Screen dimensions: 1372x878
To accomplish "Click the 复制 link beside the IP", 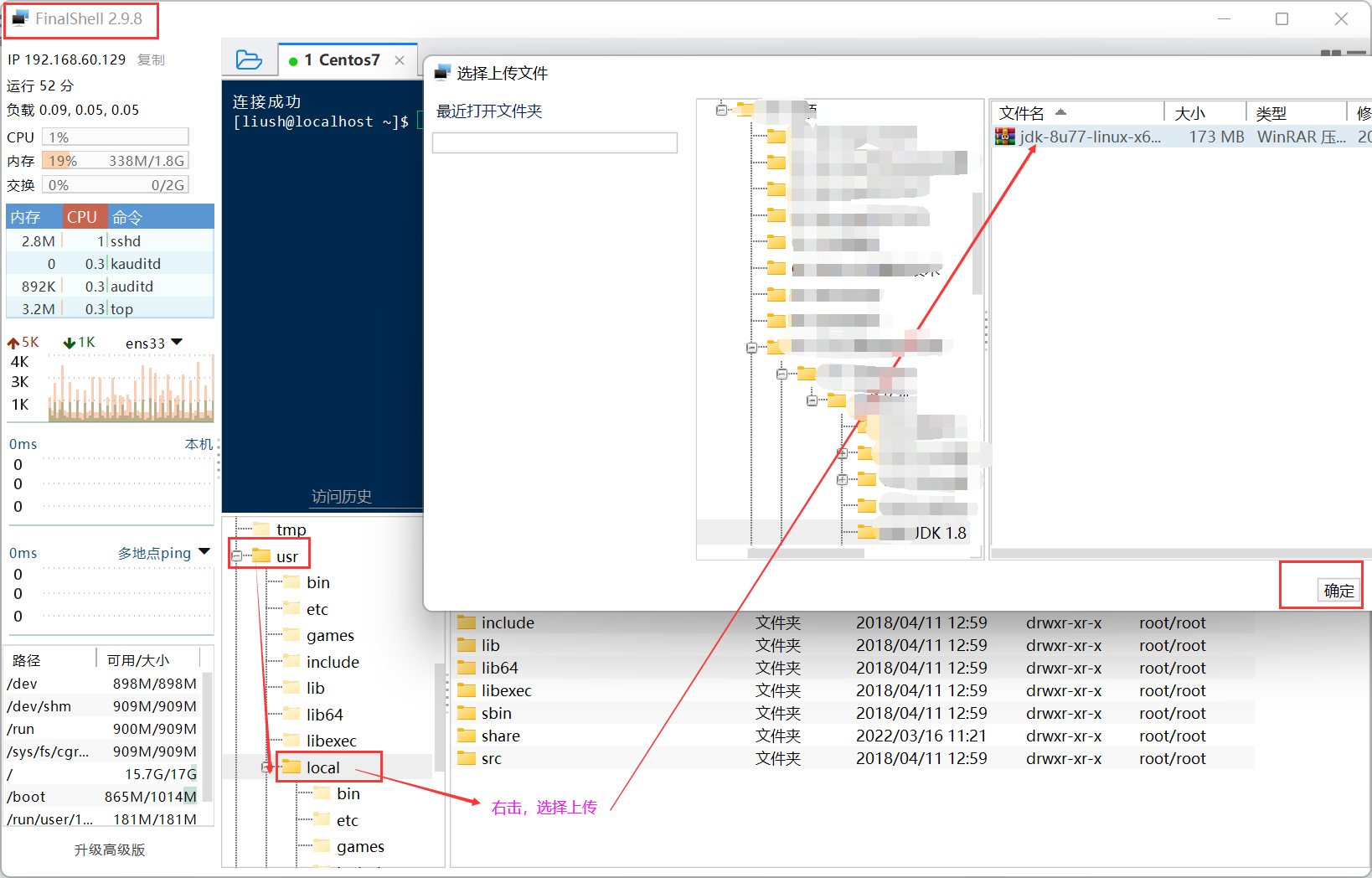I will pos(152,59).
